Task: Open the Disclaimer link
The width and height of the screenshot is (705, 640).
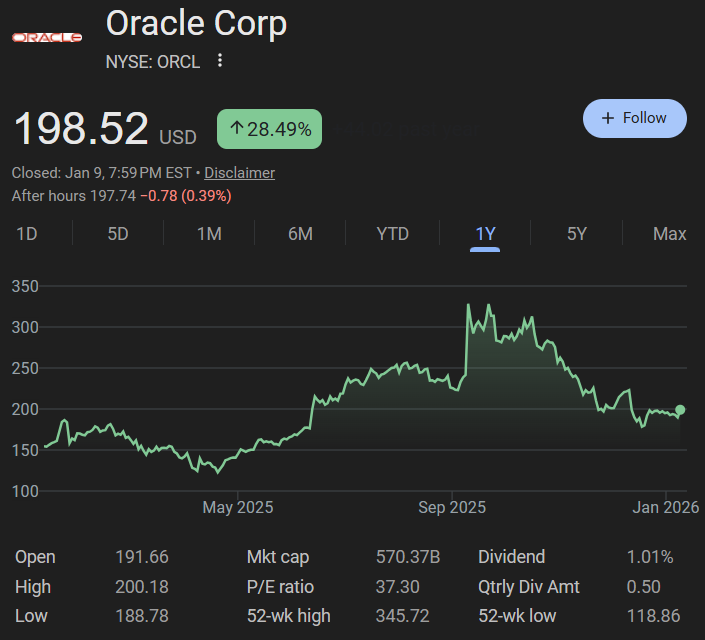Action: pyautogui.click(x=239, y=173)
